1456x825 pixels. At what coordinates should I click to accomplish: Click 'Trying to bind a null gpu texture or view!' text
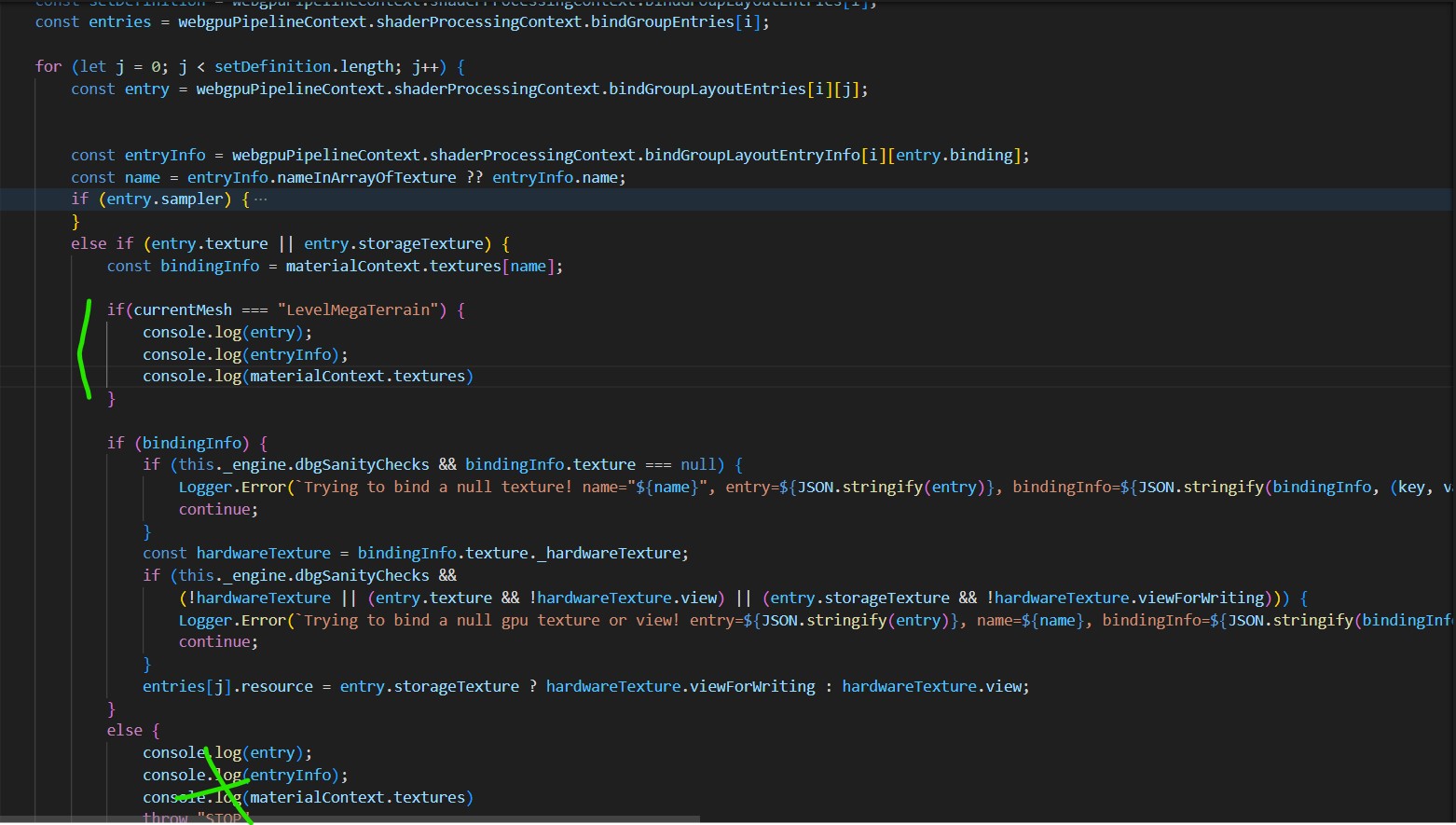pyautogui.click(x=492, y=621)
